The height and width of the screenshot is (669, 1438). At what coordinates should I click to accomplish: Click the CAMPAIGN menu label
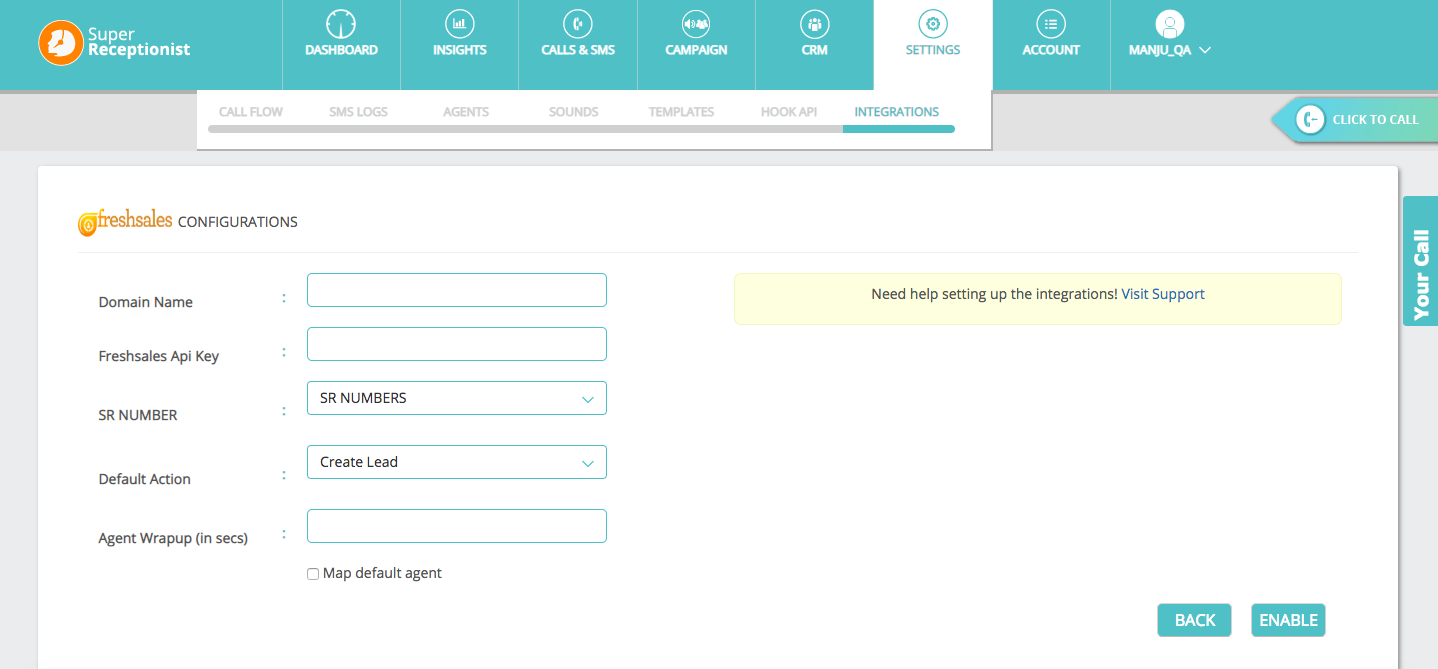[696, 50]
